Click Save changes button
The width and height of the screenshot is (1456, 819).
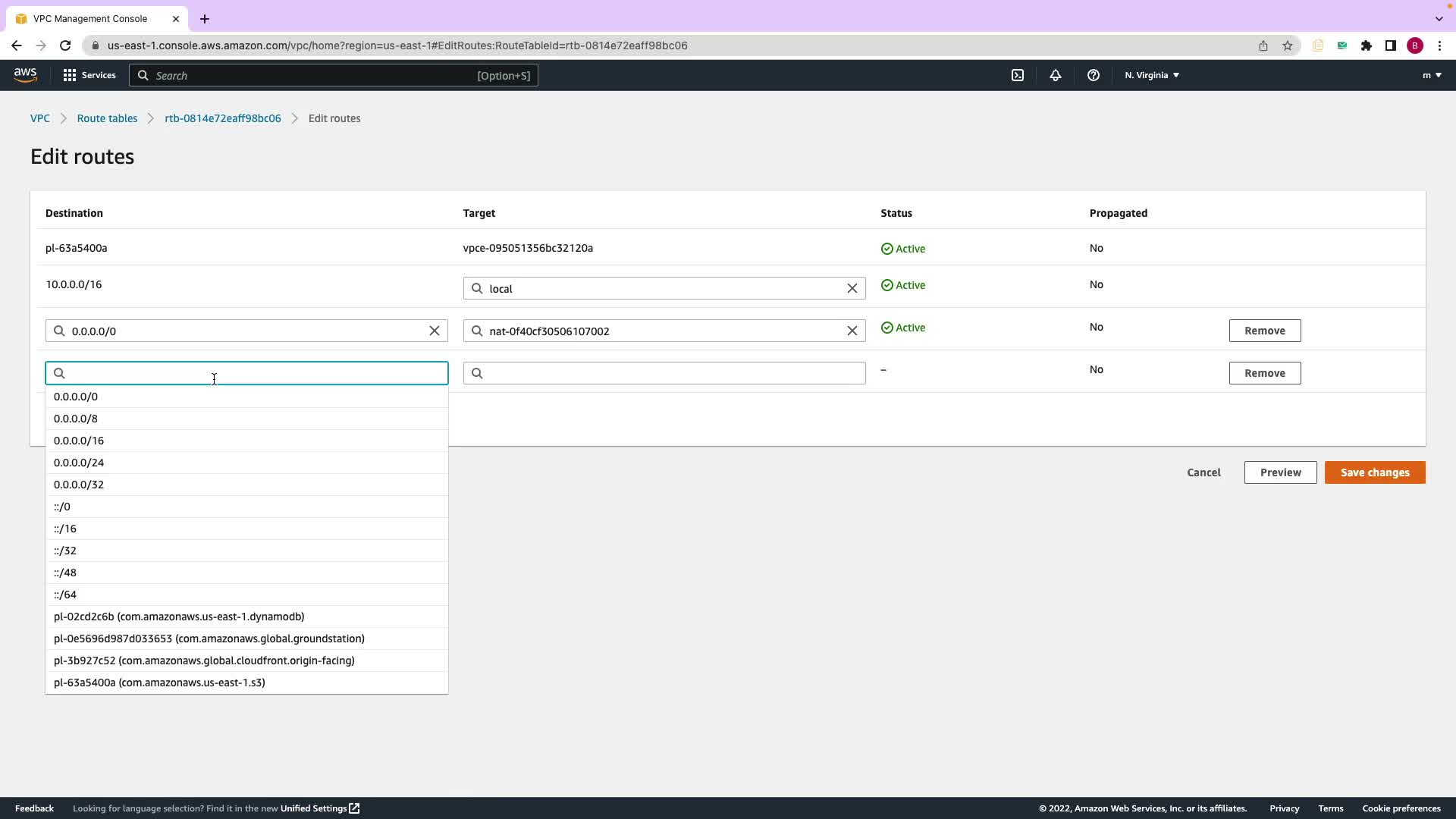(1374, 472)
